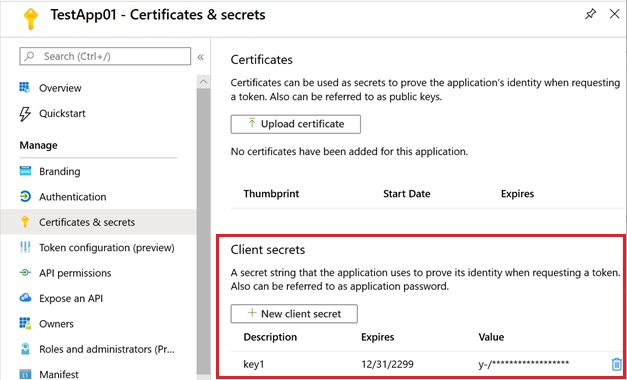
Task: Delete key1 secret with trash icon
Action: pos(616,364)
